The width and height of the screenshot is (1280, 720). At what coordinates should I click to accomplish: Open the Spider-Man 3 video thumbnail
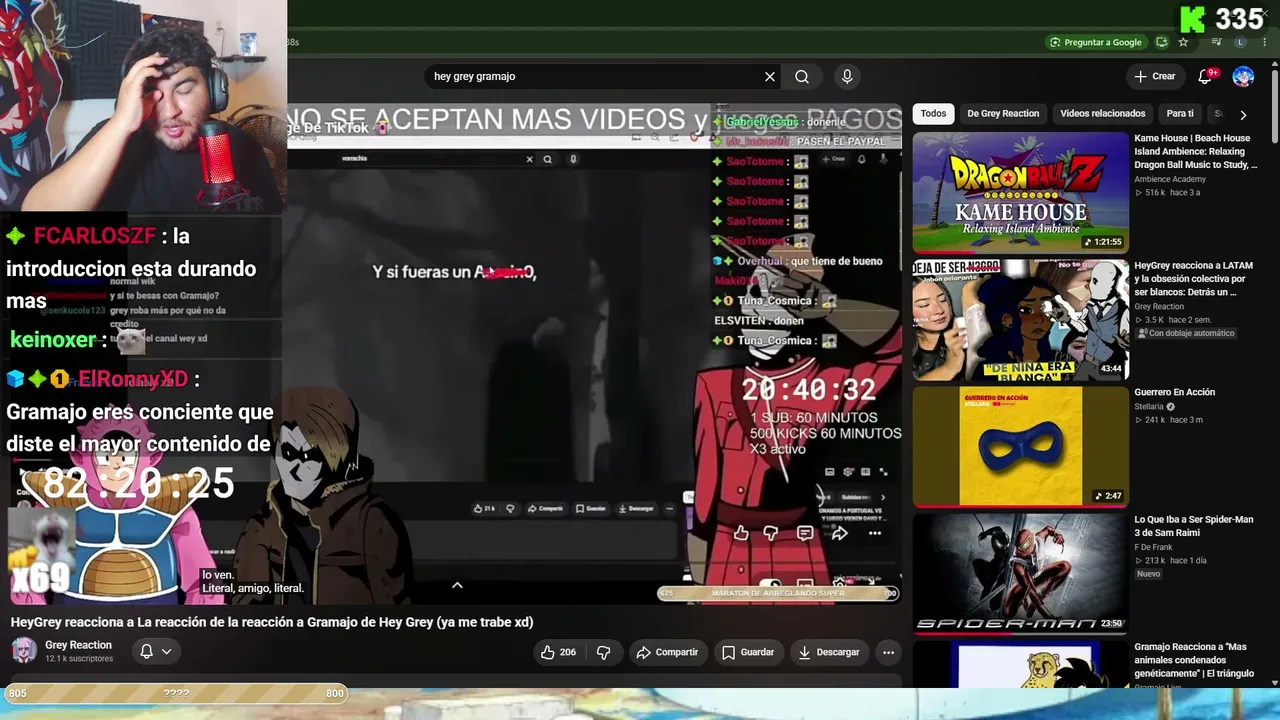(1020, 574)
